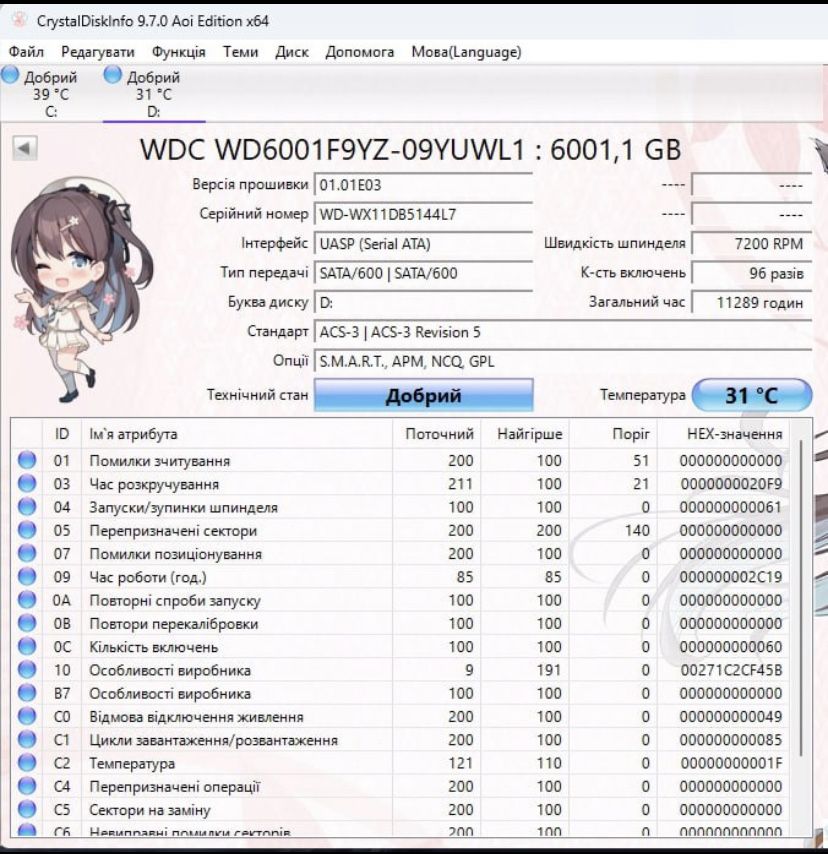Select the Час роботи (год.) attribute name
This screenshot has height=854, width=828.
pos(148,577)
